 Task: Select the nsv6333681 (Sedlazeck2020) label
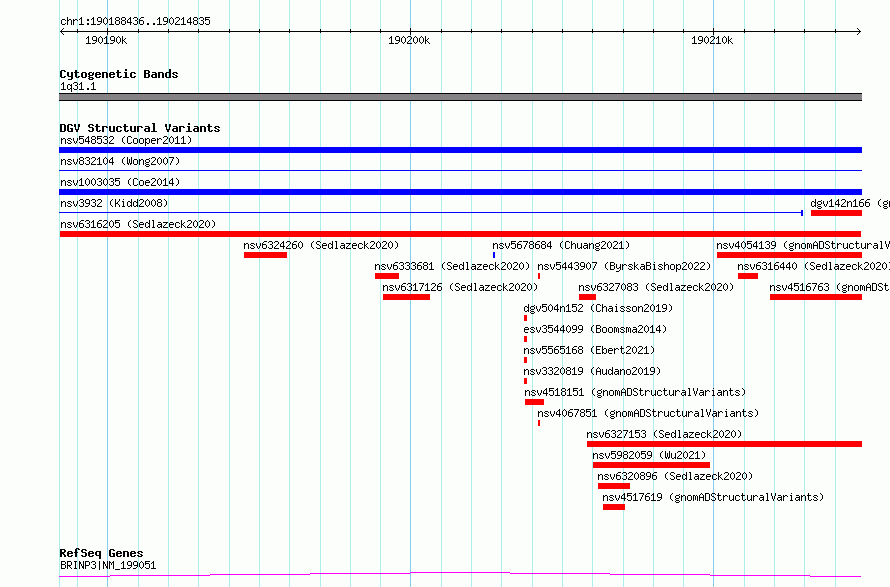click(x=452, y=266)
